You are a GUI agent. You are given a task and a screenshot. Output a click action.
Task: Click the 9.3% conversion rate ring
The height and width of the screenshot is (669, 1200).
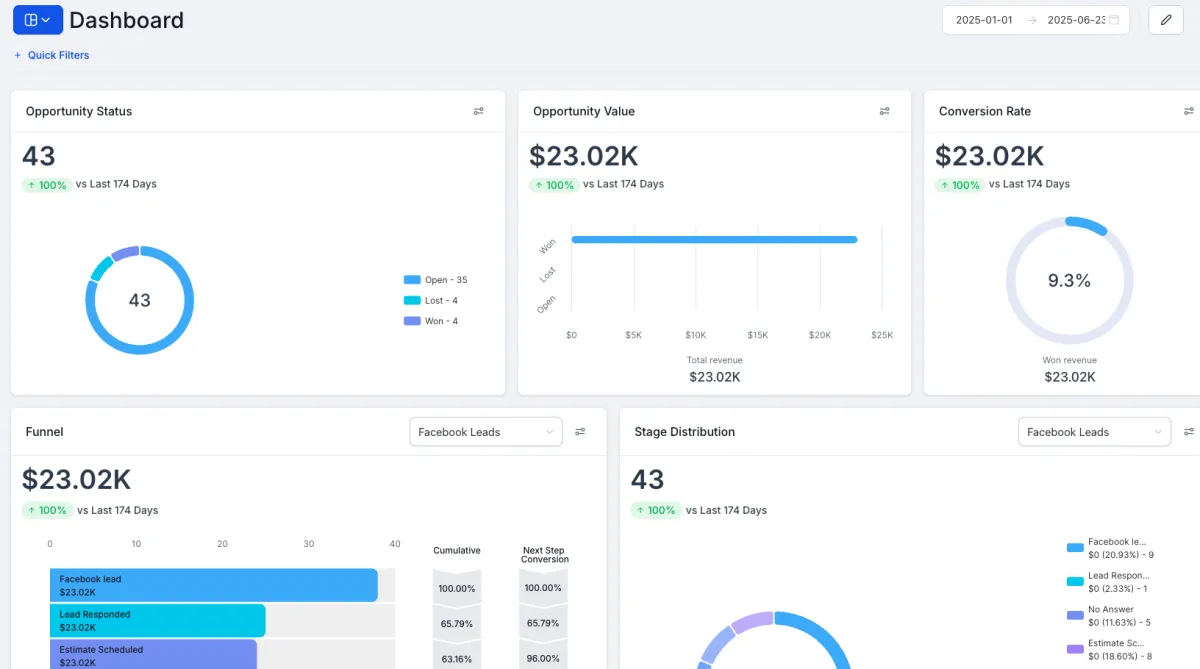pyautogui.click(x=1069, y=281)
